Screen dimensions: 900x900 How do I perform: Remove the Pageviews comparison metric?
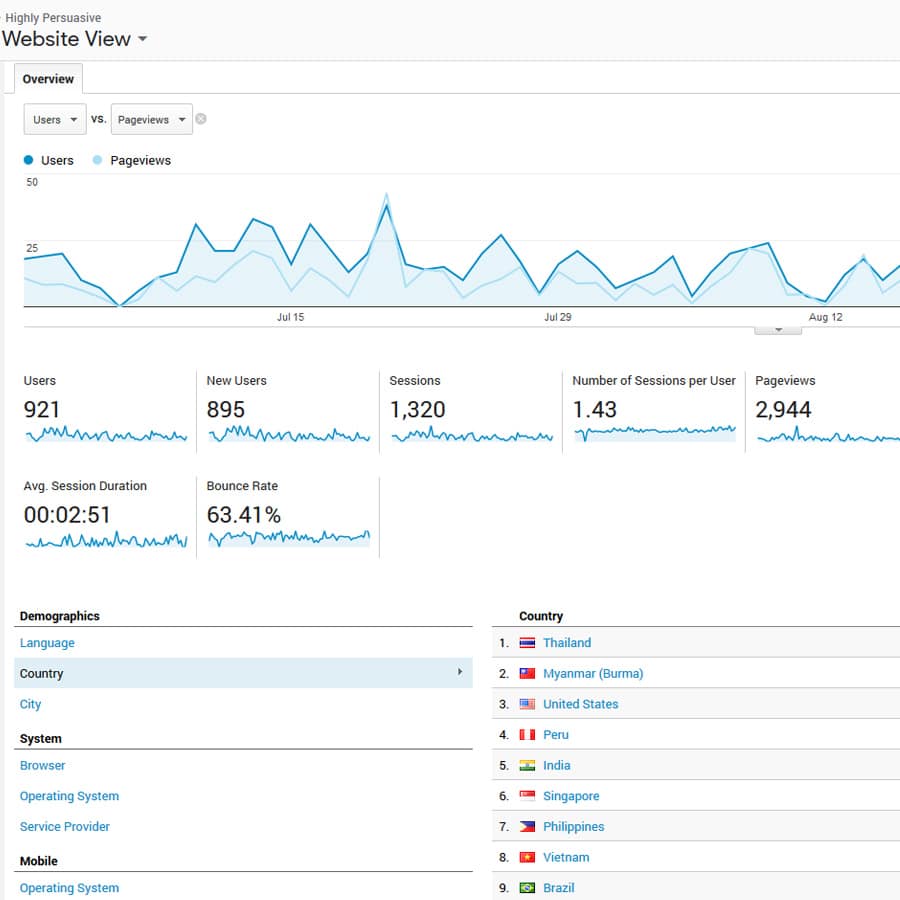[x=201, y=119]
